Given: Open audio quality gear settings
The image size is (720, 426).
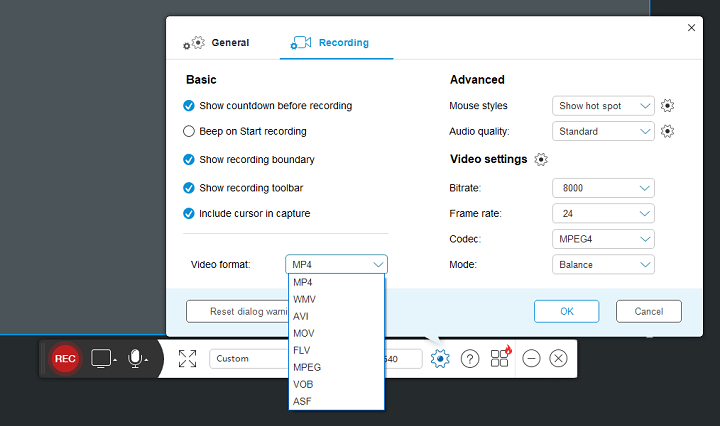Looking at the screenshot, I should (667, 131).
